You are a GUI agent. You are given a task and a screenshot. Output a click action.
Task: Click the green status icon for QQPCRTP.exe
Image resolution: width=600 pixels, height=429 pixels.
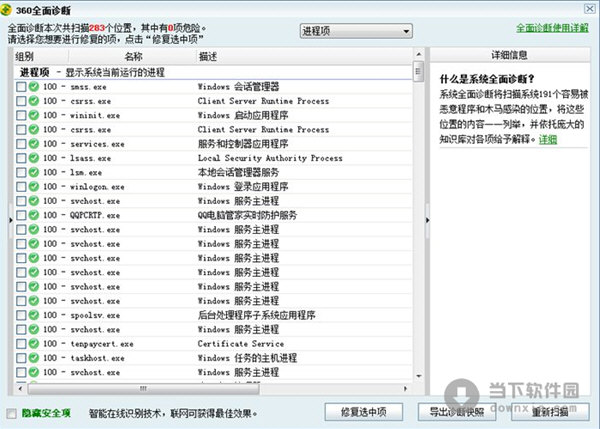(x=34, y=215)
